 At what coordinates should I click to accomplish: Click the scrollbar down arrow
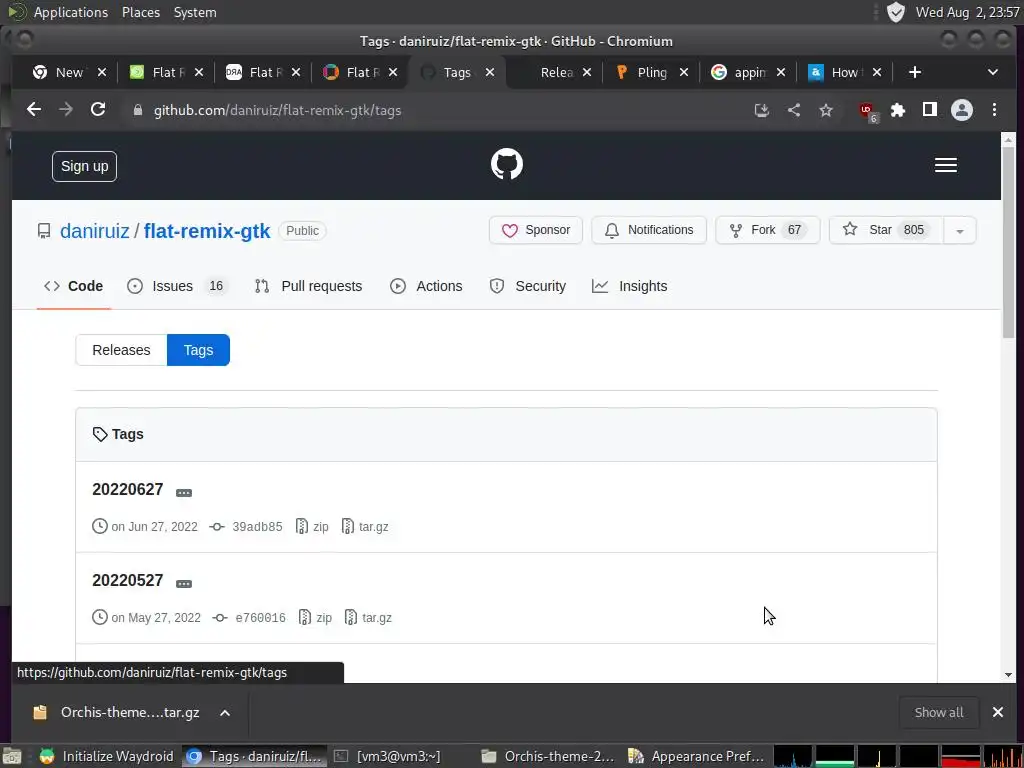point(1008,675)
